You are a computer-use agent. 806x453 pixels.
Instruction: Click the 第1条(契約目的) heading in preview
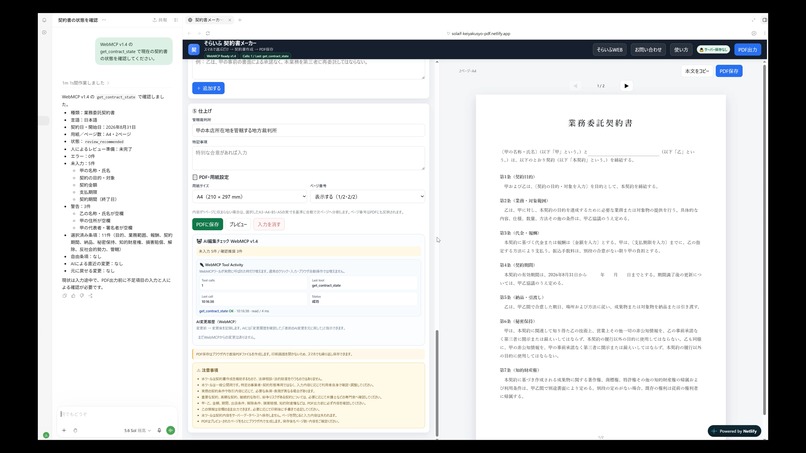(x=518, y=177)
